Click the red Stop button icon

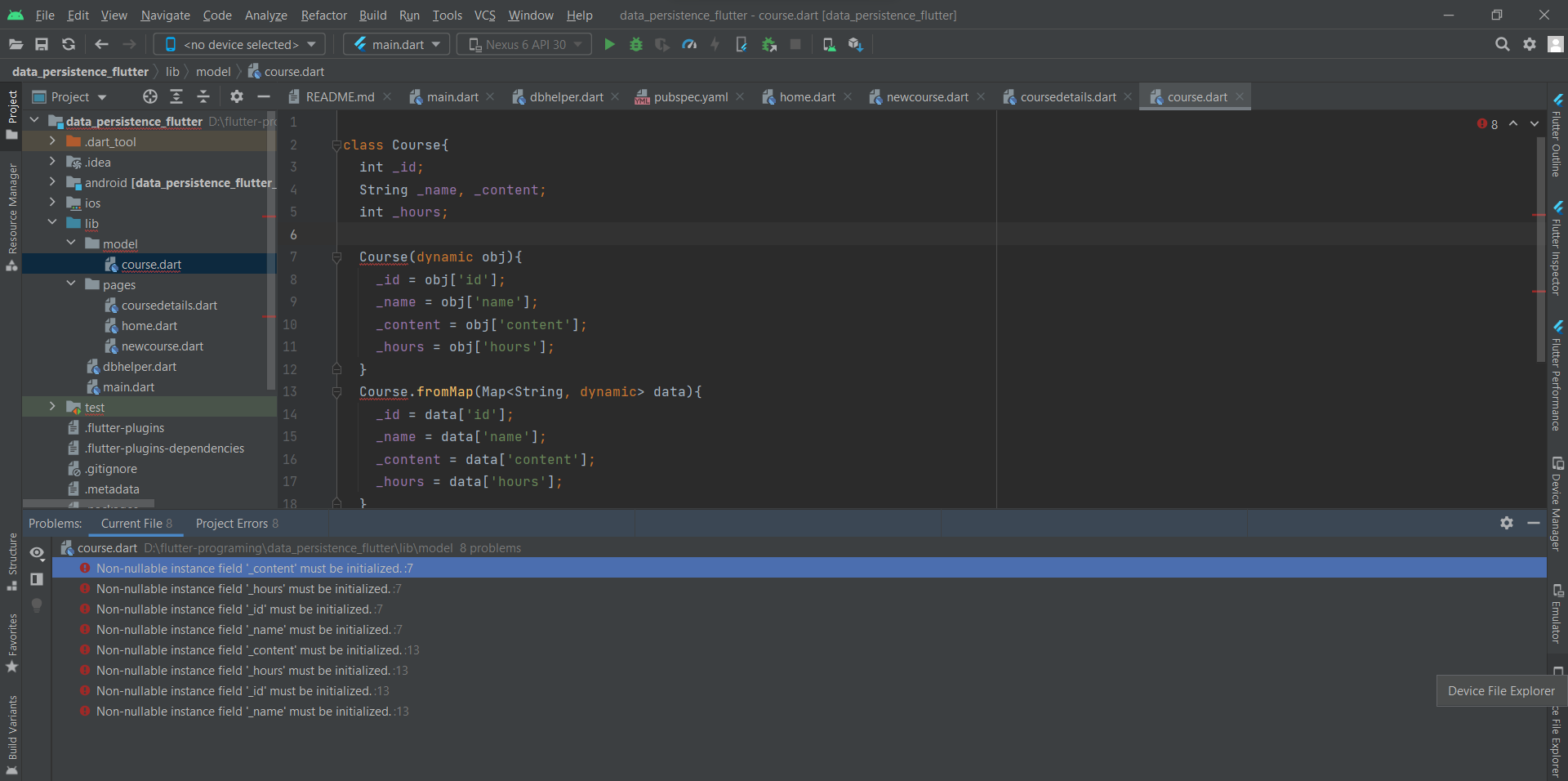pos(795,44)
